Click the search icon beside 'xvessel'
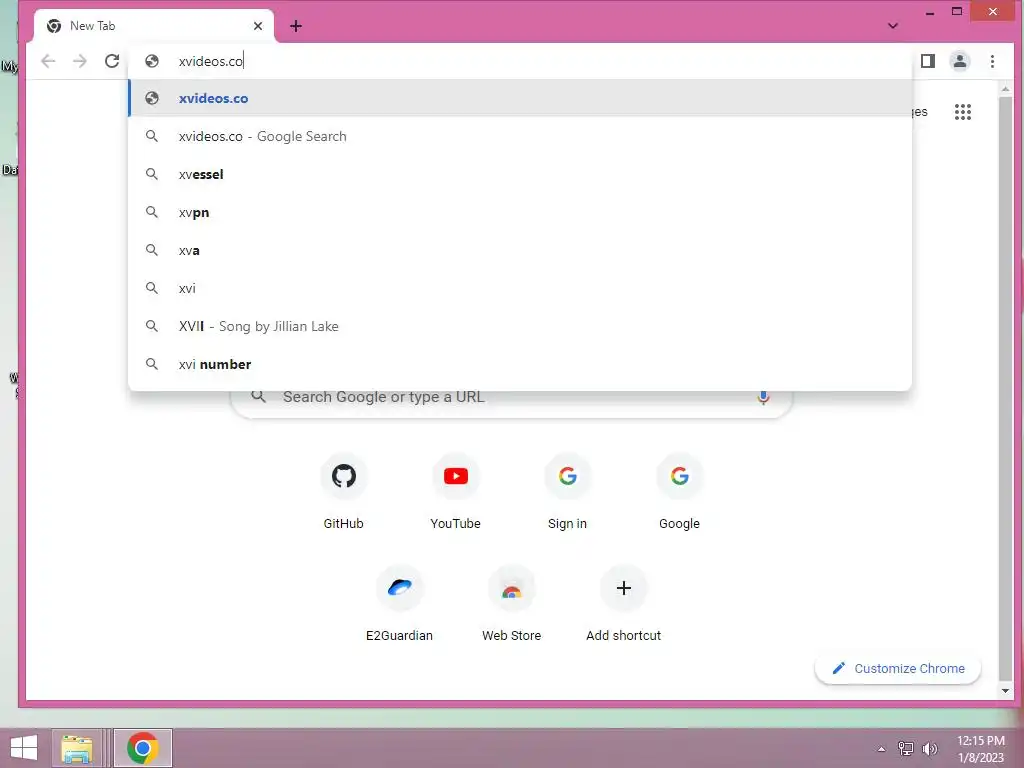 coord(152,174)
